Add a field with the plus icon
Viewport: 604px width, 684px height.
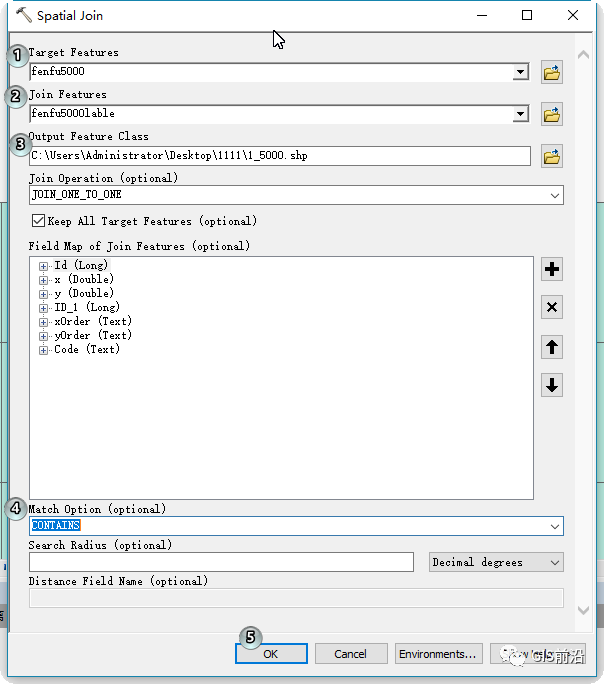click(x=552, y=269)
